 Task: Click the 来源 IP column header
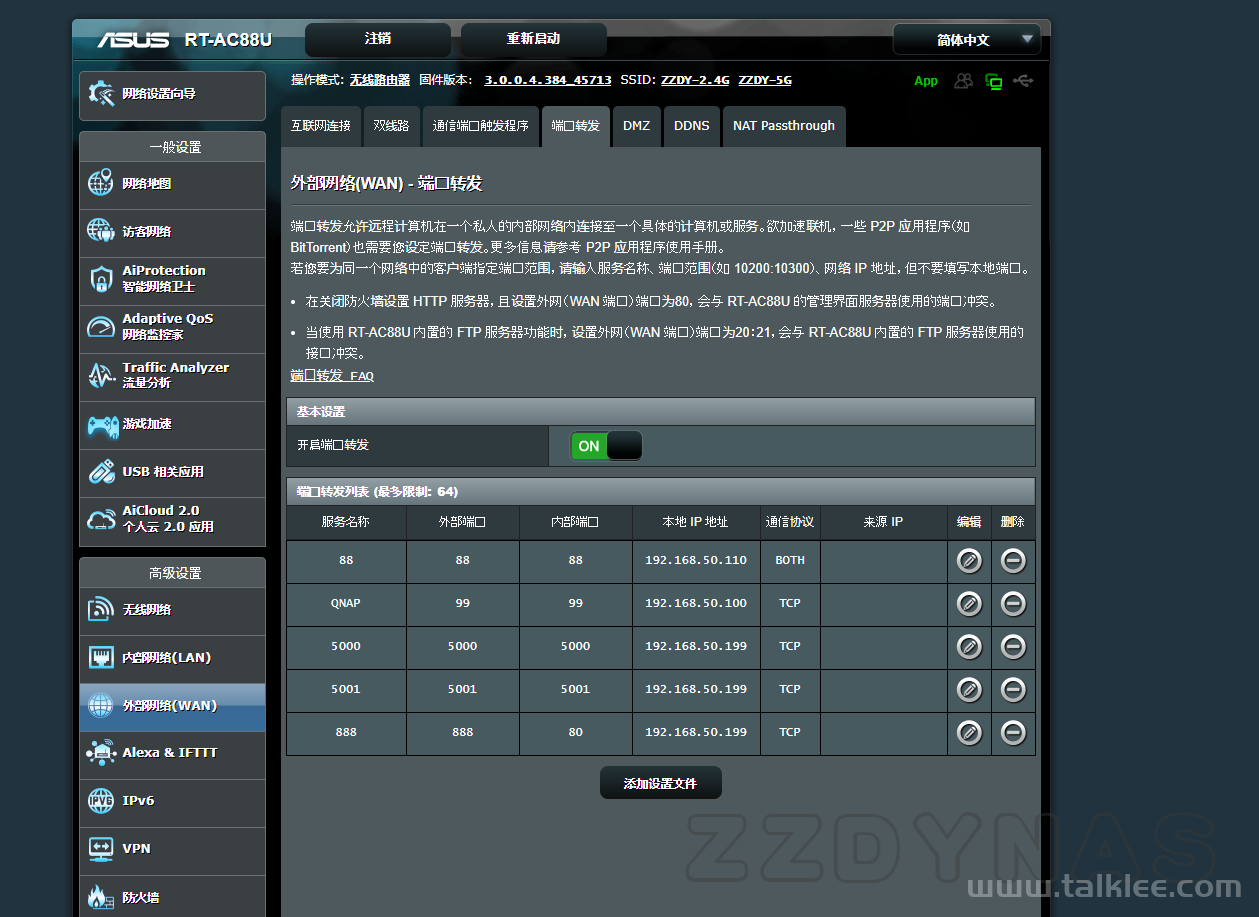(884, 522)
